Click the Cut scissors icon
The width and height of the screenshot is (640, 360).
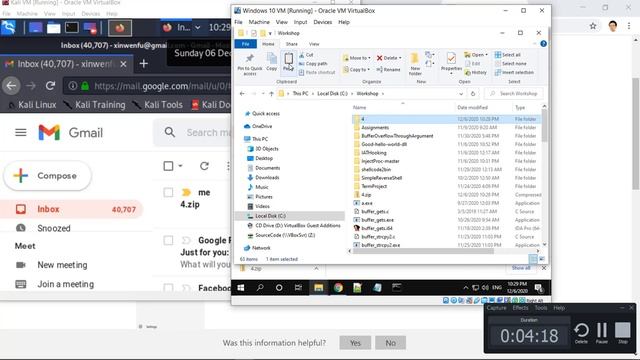click(302, 55)
